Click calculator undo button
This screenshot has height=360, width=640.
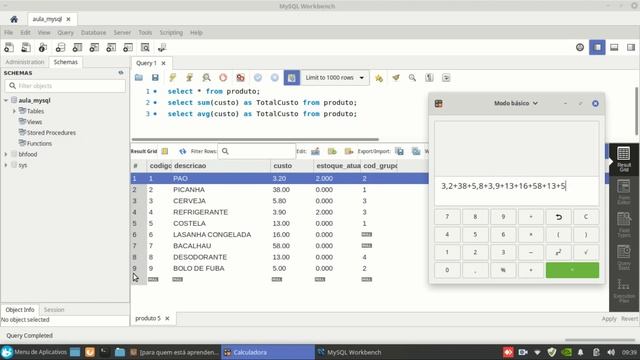click(x=558, y=217)
